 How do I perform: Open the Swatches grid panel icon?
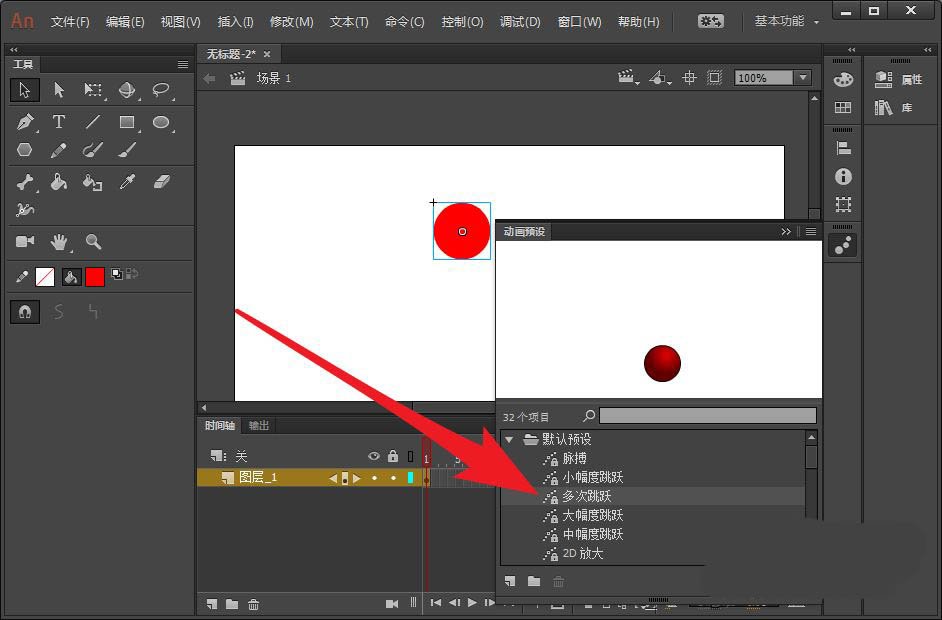click(x=843, y=108)
